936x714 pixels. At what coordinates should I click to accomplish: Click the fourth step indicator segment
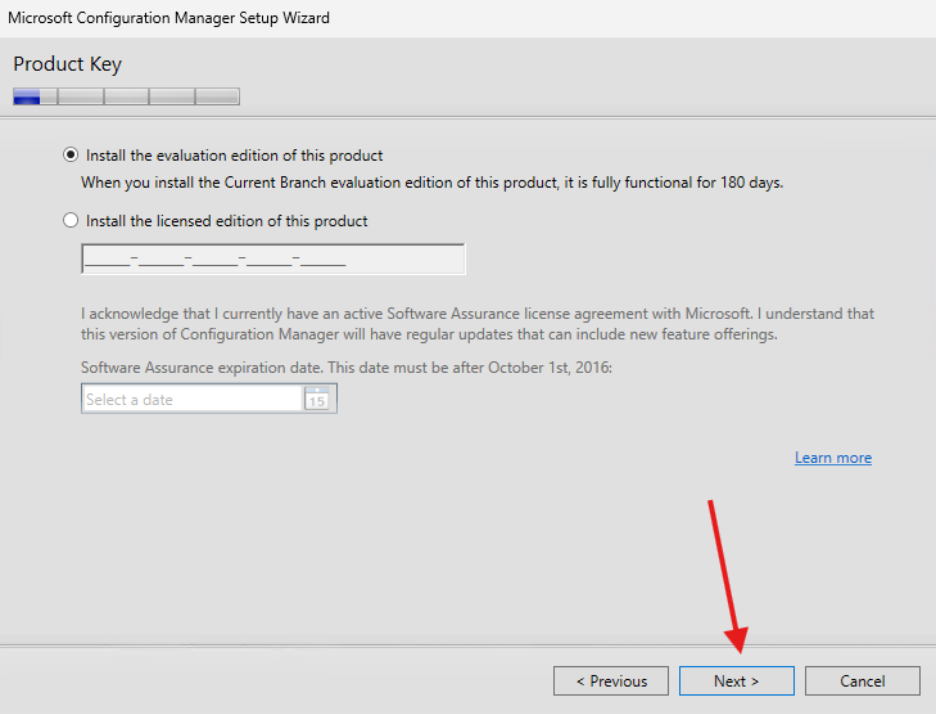(x=171, y=96)
